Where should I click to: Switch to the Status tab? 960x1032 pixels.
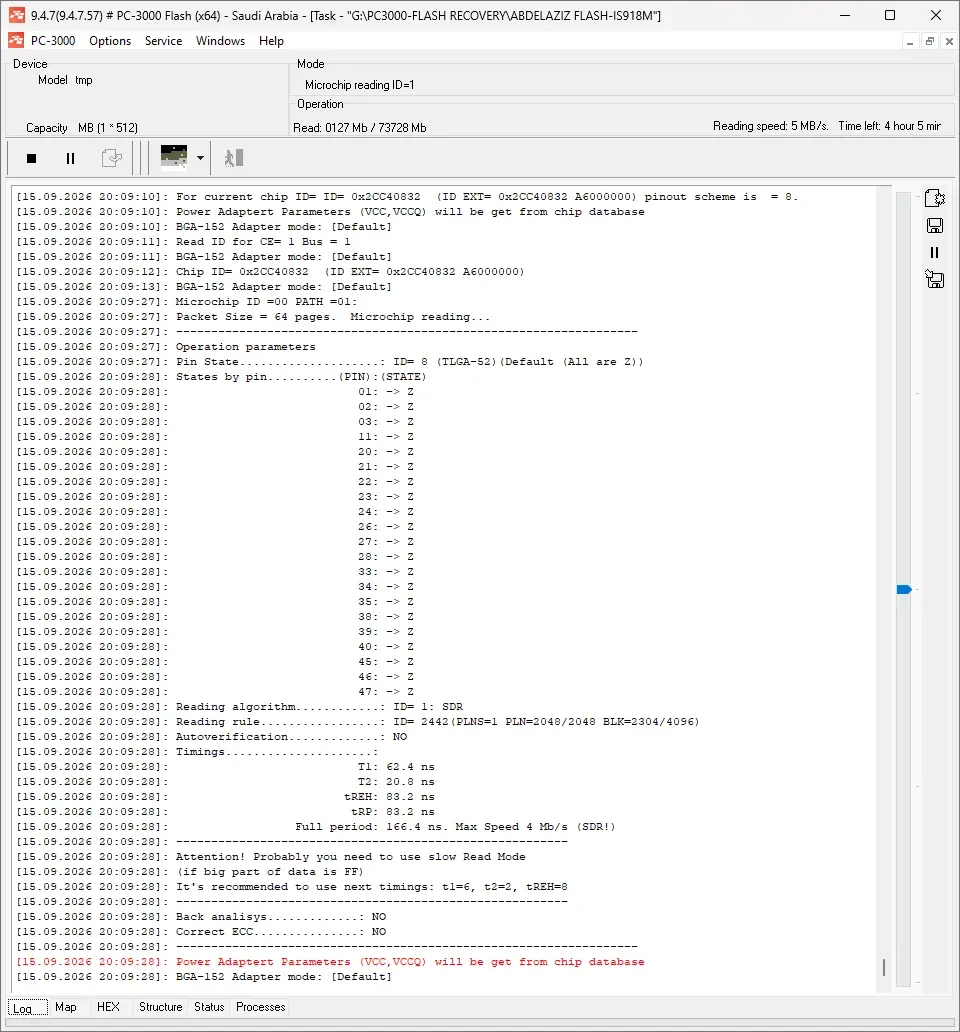click(x=209, y=1007)
